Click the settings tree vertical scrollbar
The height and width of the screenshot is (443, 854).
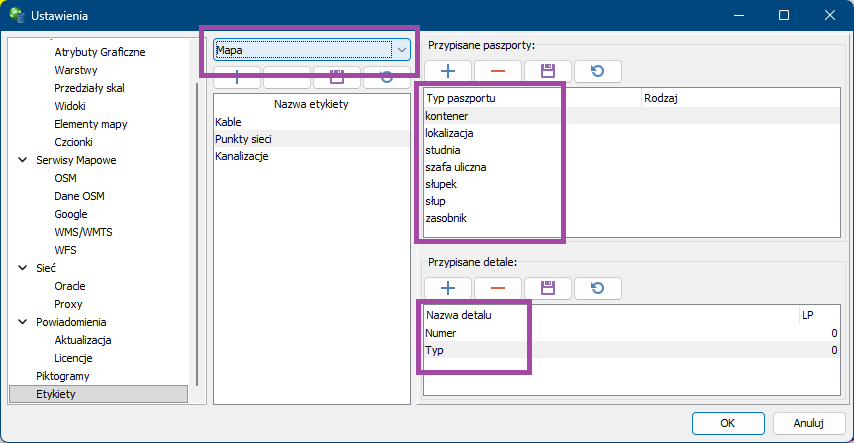[x=197, y=230]
